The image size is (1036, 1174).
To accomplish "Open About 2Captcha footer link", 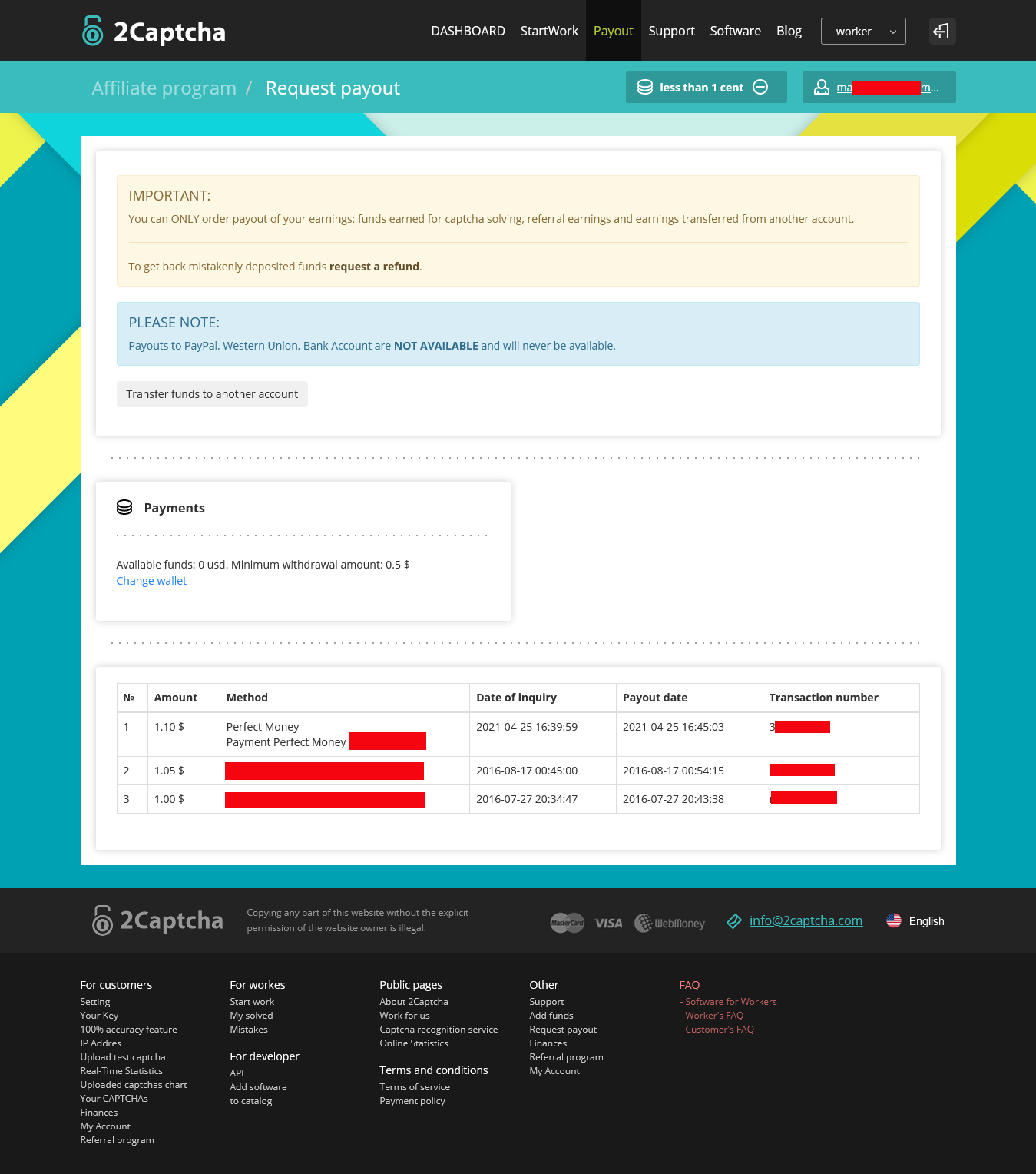I will [x=414, y=1002].
